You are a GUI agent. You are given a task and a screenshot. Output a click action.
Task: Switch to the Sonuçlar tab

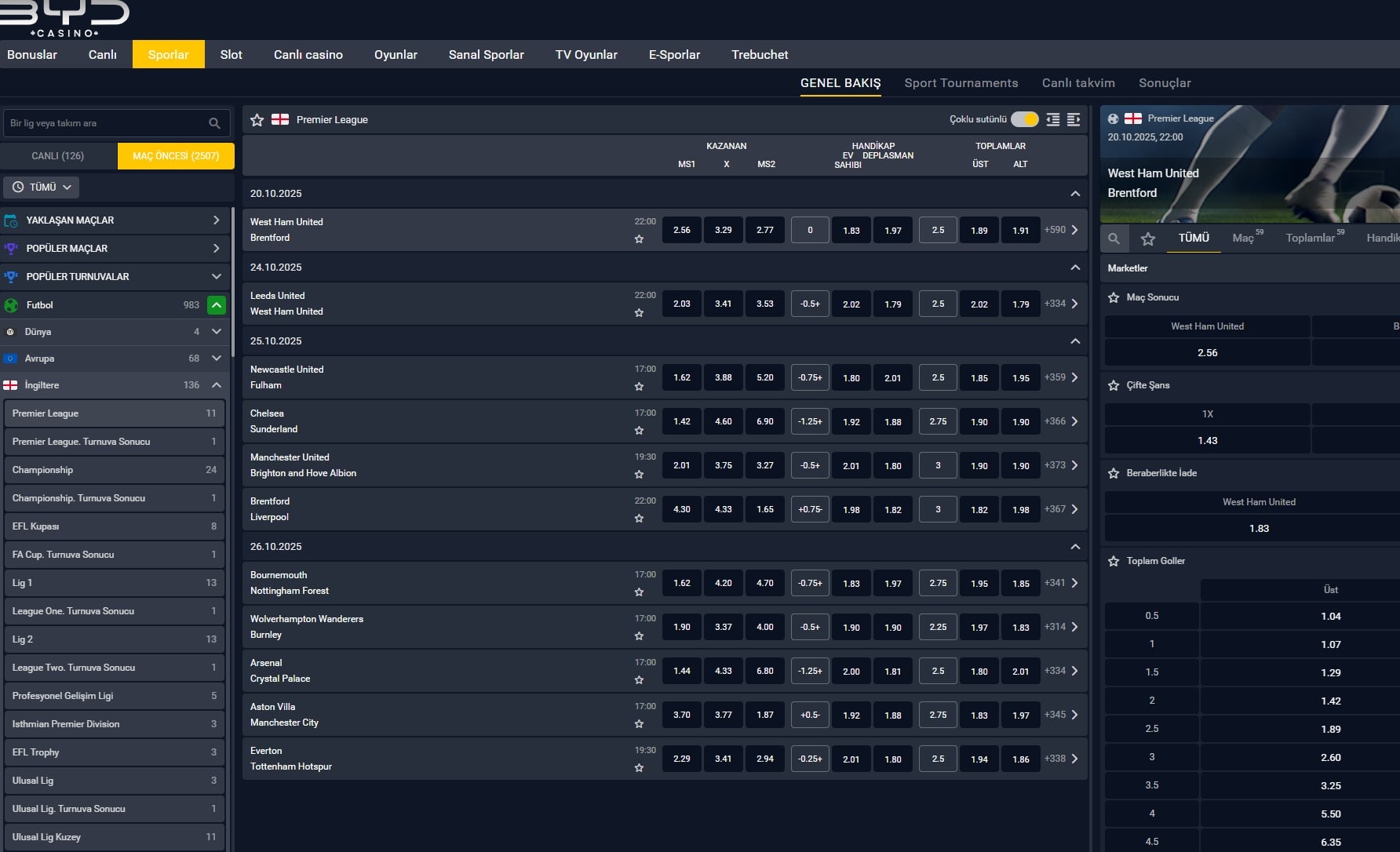point(1165,83)
